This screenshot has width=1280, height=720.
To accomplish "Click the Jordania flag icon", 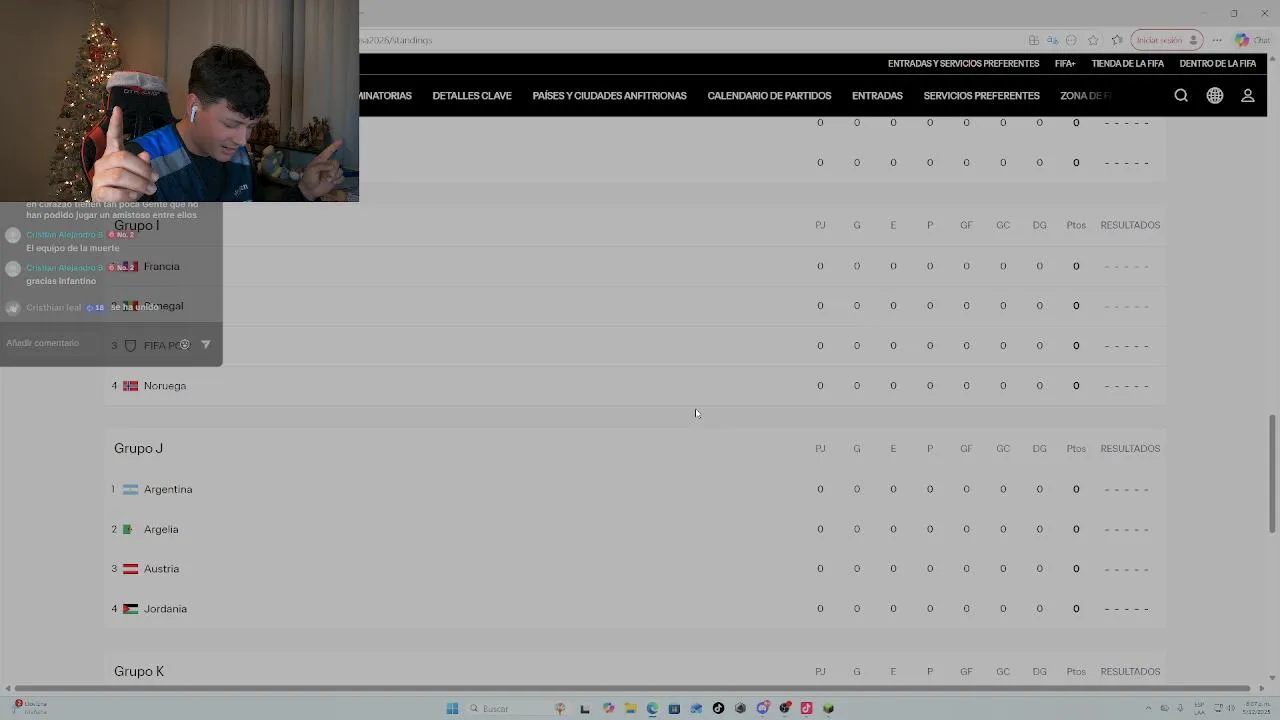I will click(130, 609).
